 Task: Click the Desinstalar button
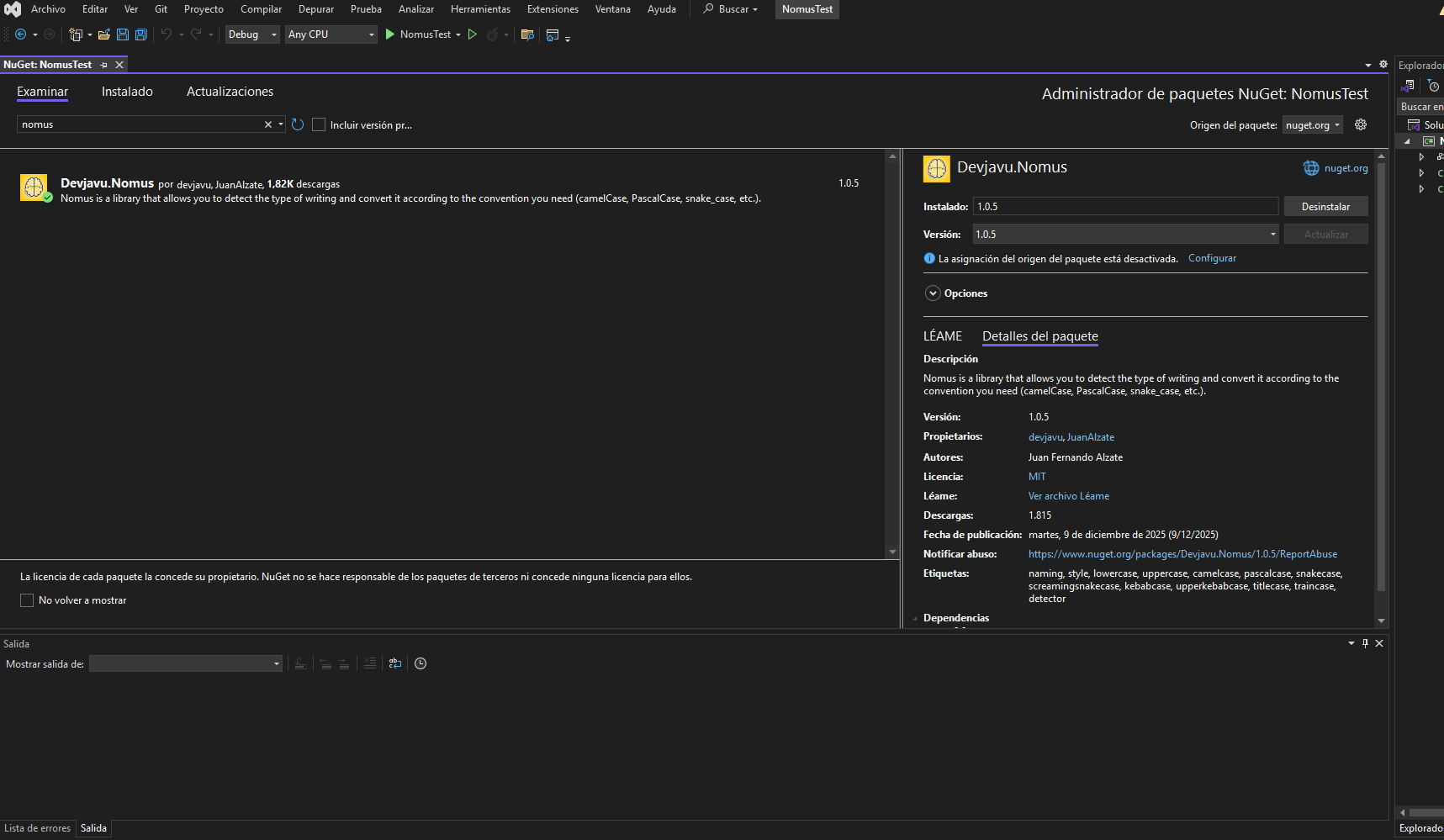[1325, 207]
